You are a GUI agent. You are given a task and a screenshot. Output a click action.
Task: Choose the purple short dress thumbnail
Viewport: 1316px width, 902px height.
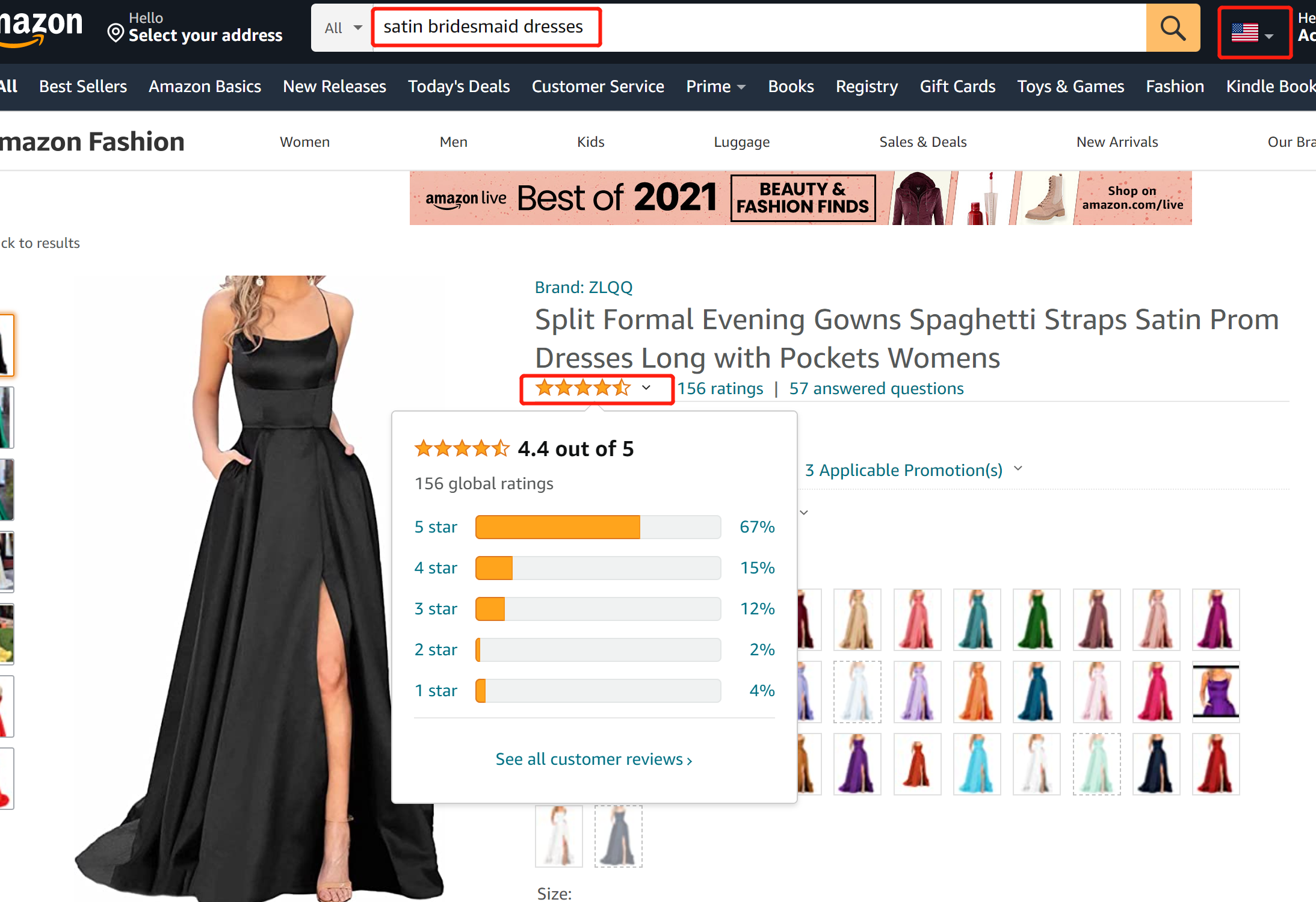pyautogui.click(x=1215, y=692)
